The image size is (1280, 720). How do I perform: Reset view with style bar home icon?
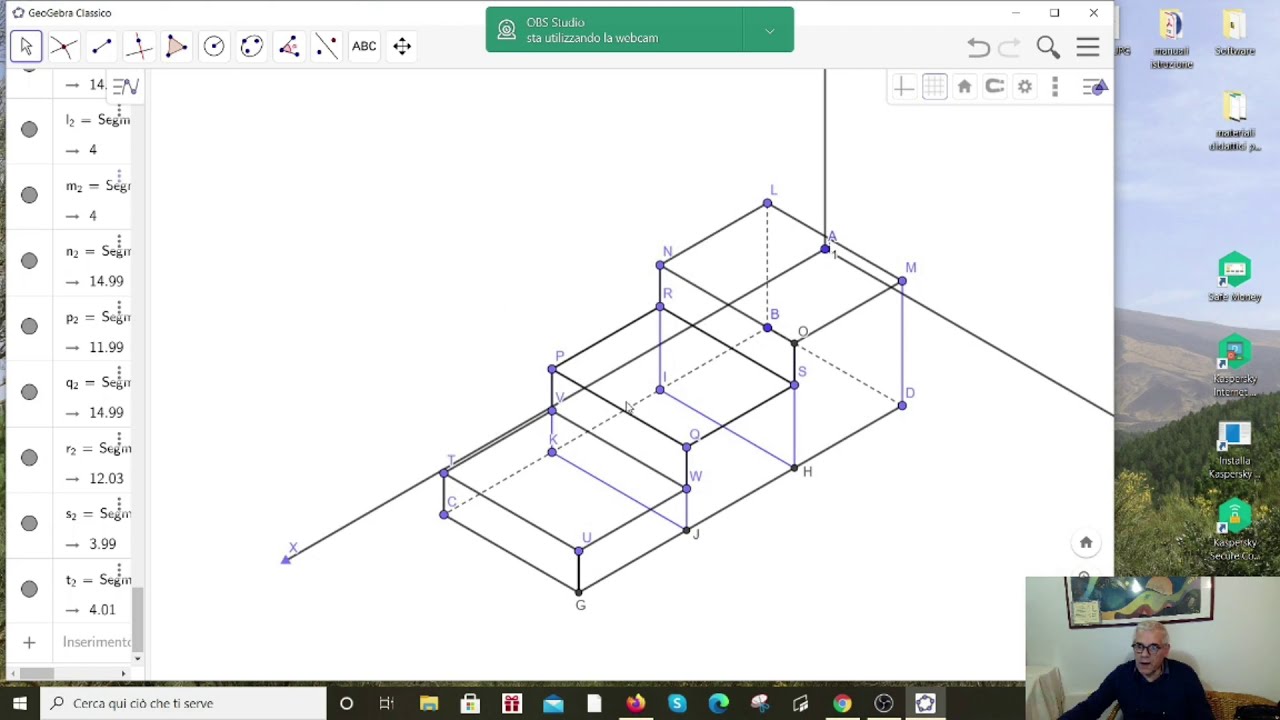click(x=965, y=87)
